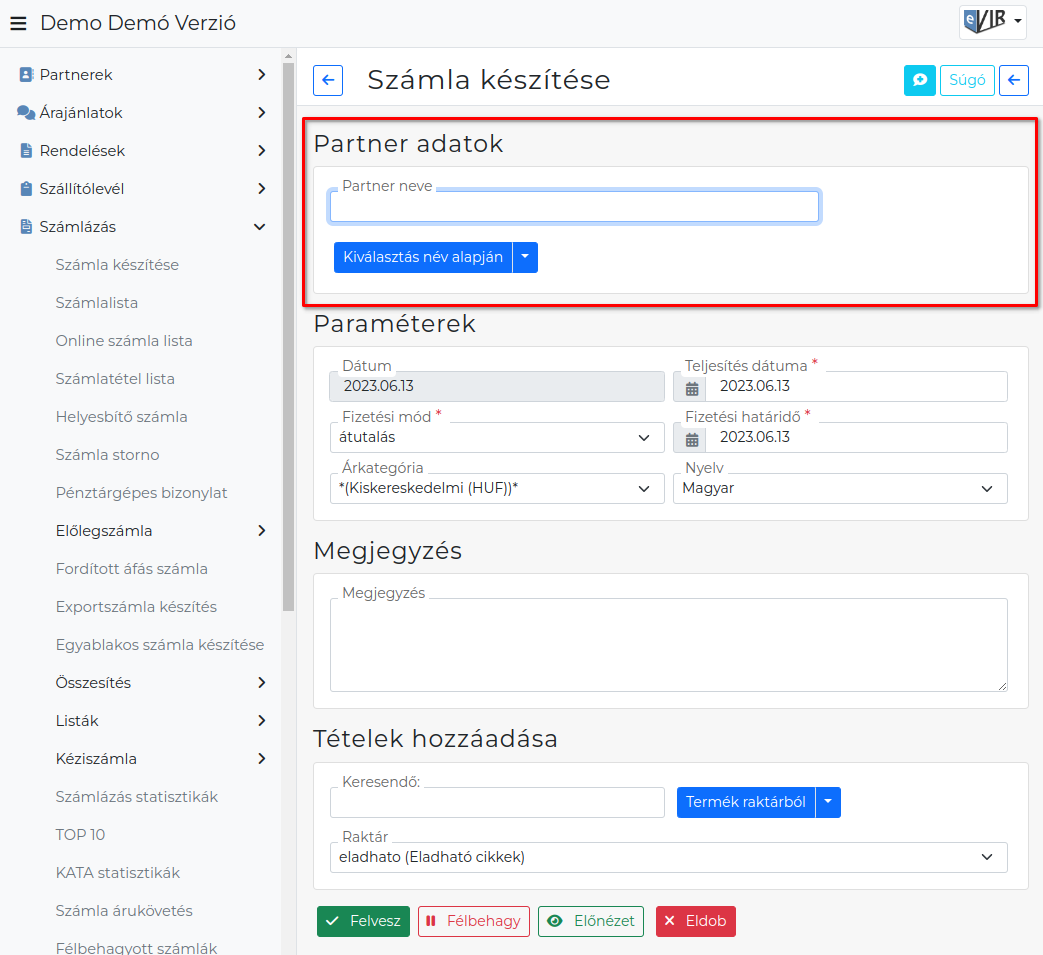The height and width of the screenshot is (955, 1043).
Task: Click the back arrow next to Súgó
Action: coord(1013,80)
